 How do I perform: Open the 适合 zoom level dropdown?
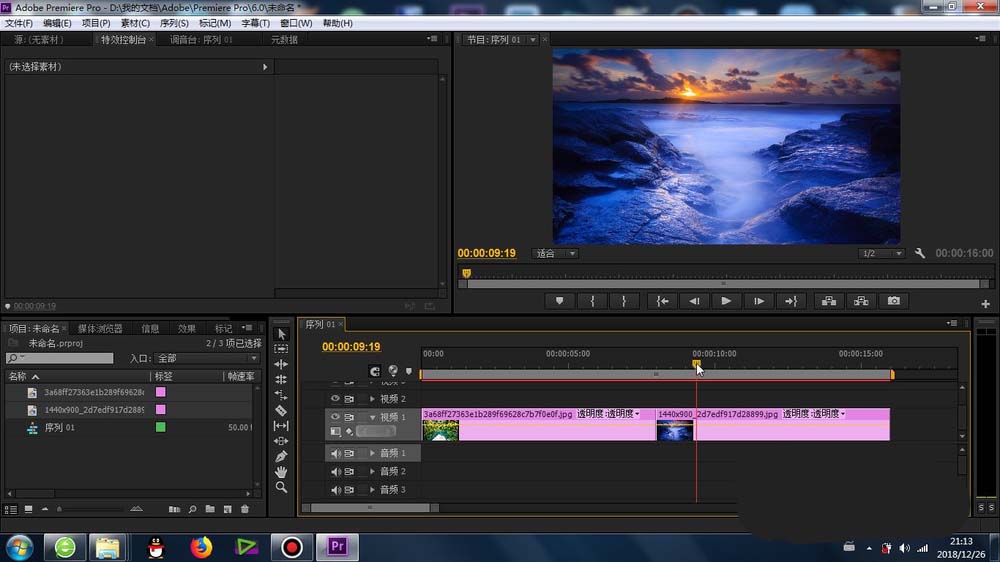pos(556,254)
